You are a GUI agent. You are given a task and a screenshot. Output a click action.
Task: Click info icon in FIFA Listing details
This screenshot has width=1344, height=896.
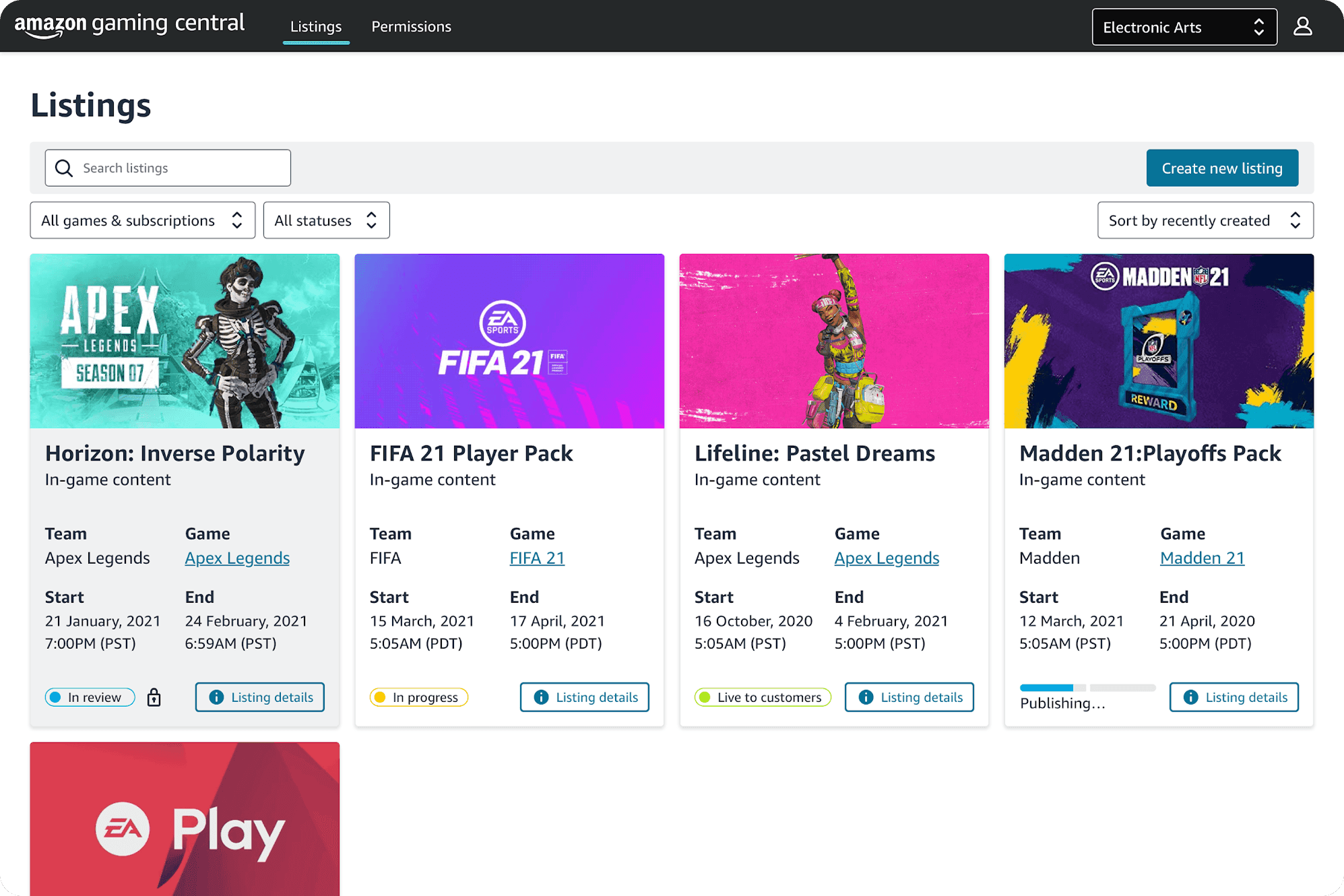pos(541,697)
